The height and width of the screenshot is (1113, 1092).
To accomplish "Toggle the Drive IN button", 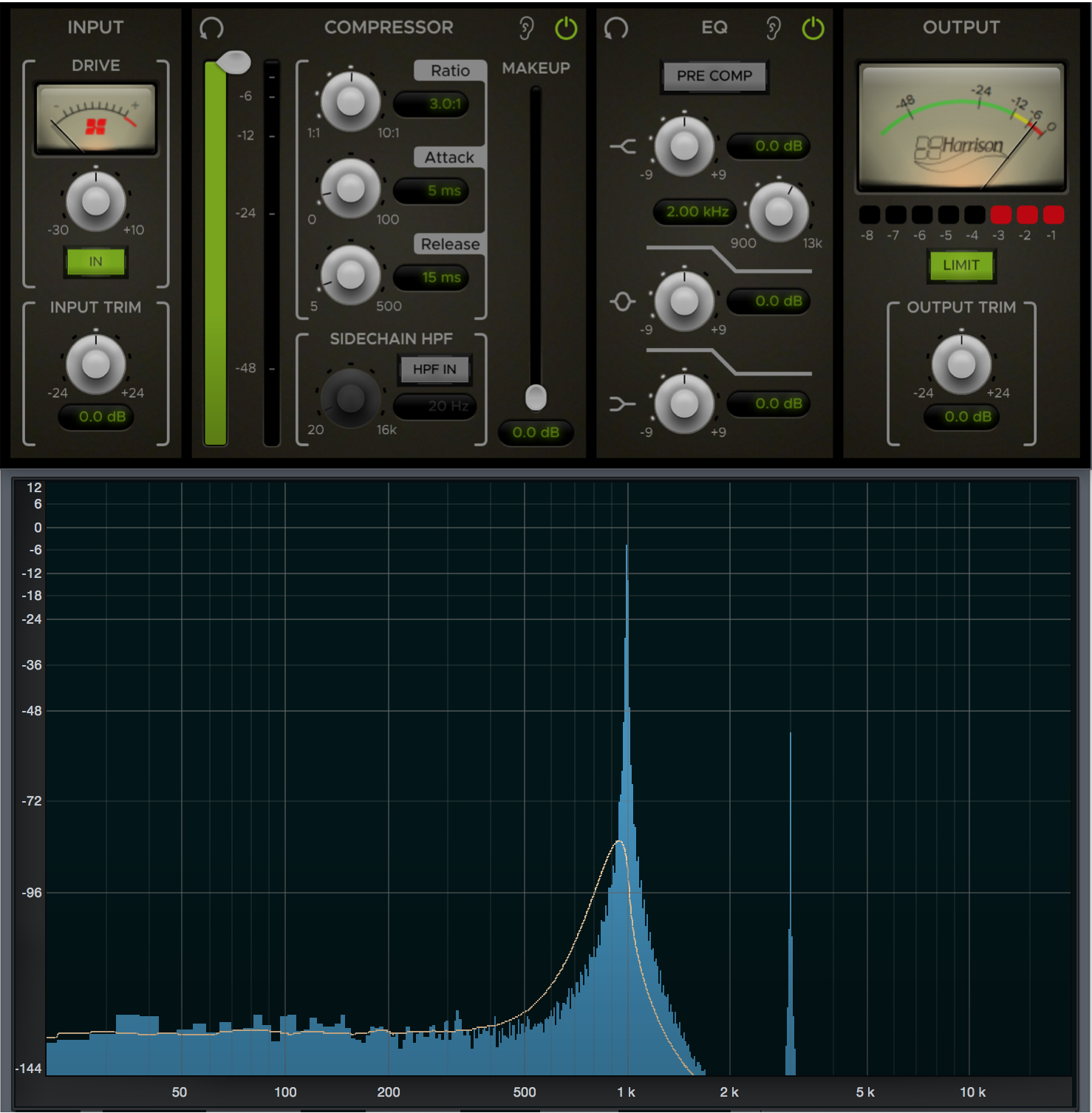I will [96, 262].
